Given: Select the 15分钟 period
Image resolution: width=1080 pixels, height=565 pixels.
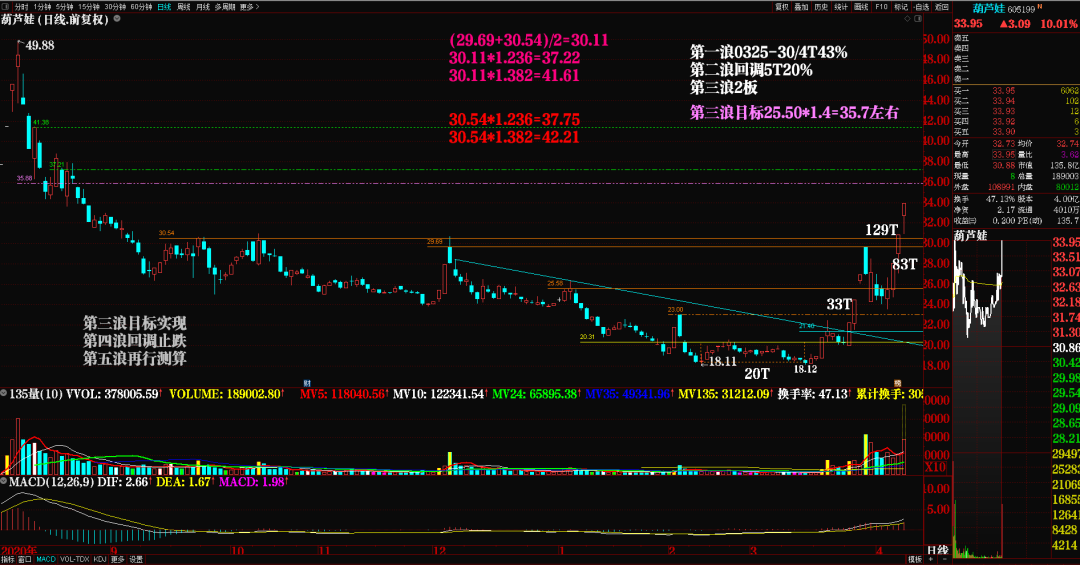Looking at the screenshot, I should click(x=89, y=7).
